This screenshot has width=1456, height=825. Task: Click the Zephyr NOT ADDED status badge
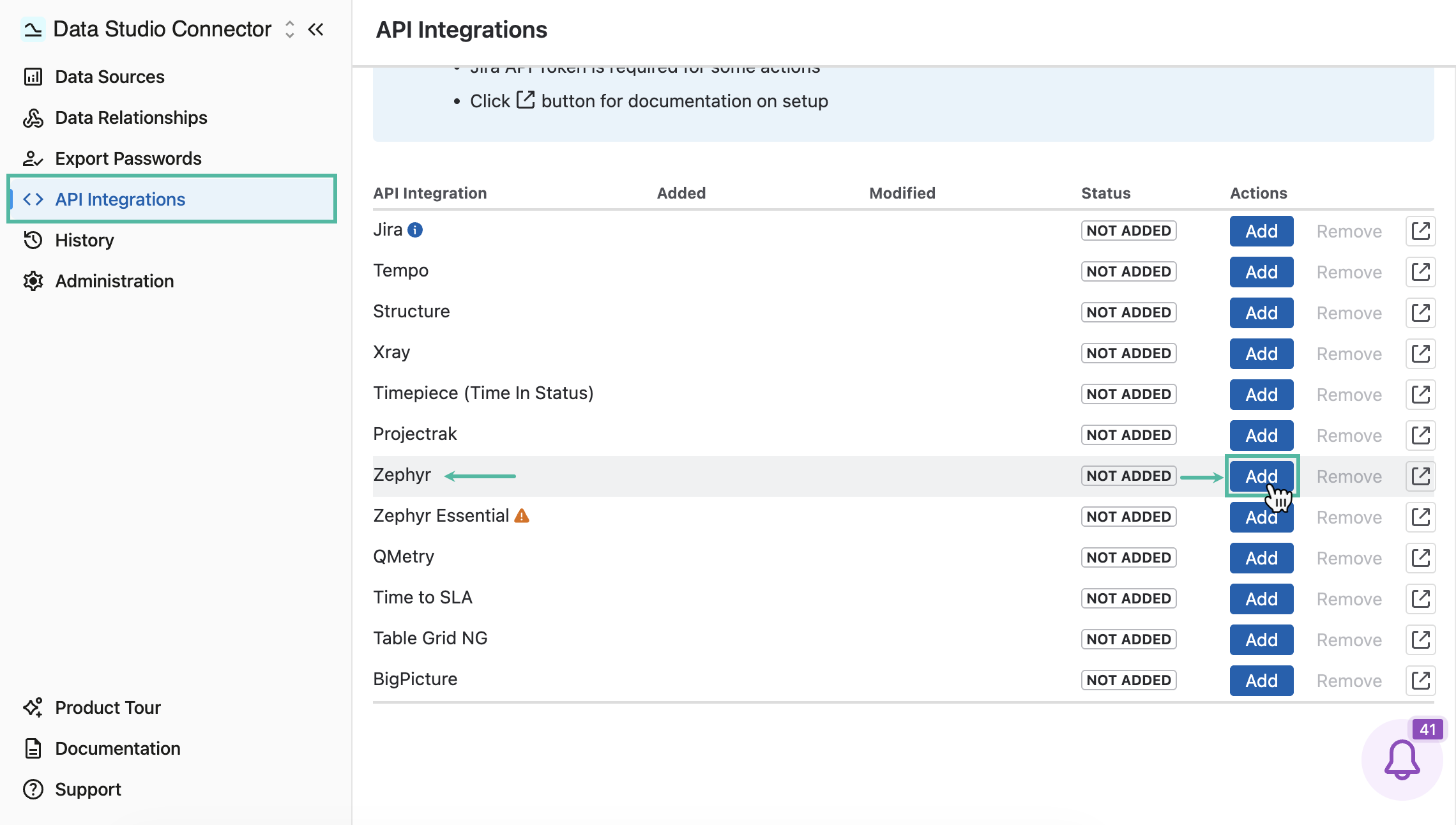tap(1128, 476)
